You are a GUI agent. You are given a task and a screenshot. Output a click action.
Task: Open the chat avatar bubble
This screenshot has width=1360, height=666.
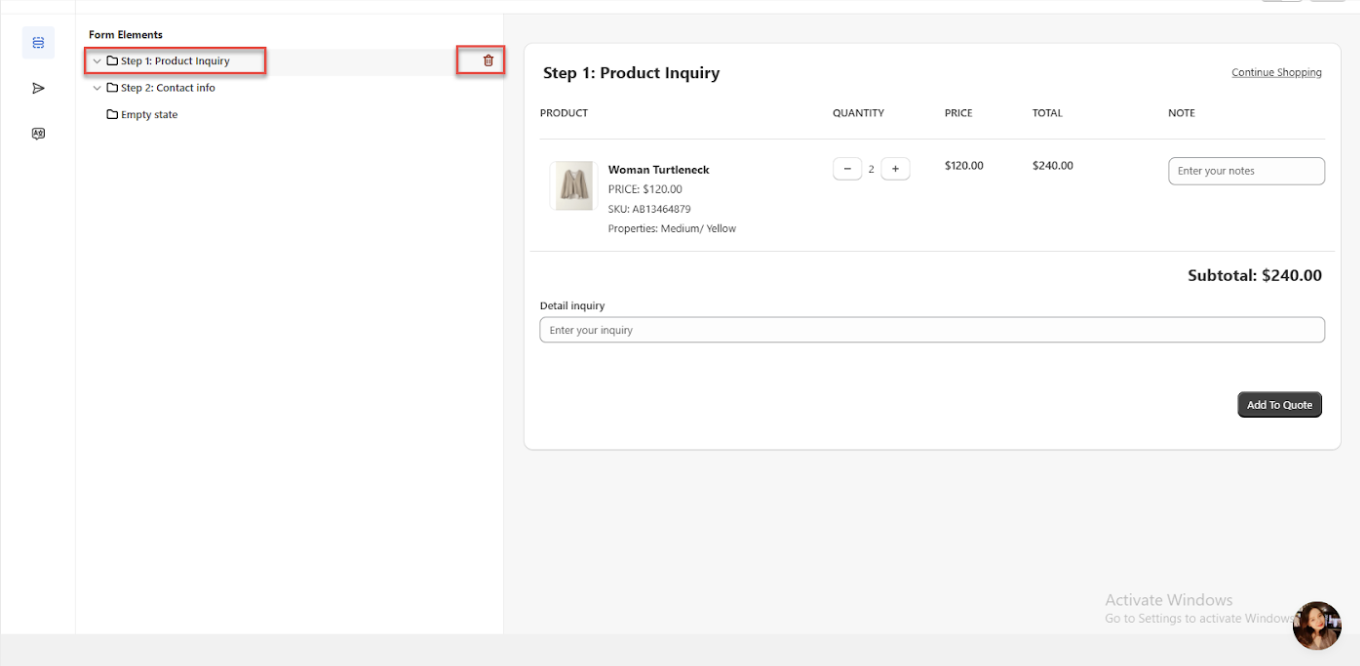tap(1316, 626)
